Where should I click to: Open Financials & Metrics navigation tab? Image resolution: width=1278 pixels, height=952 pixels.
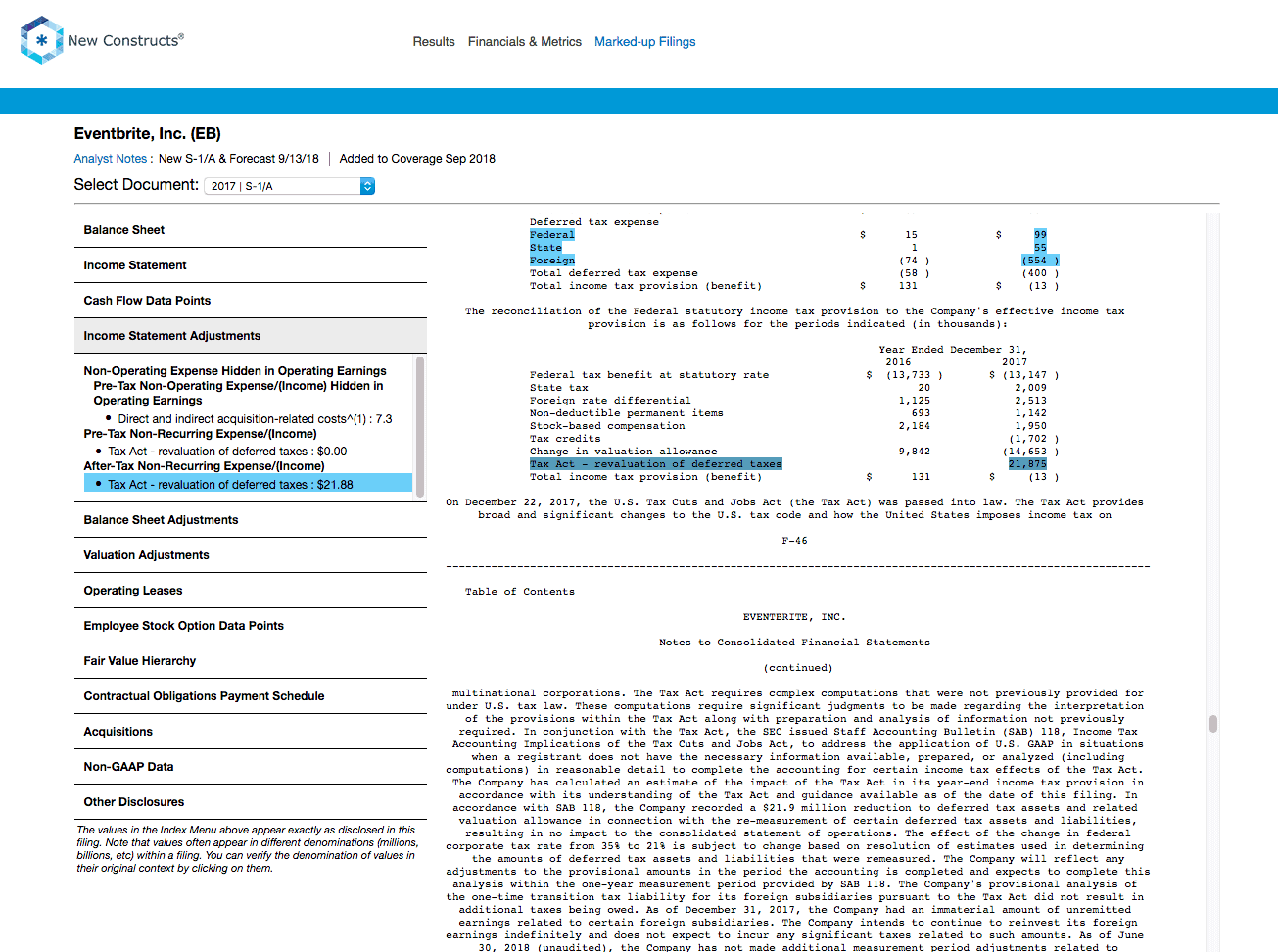(x=525, y=42)
